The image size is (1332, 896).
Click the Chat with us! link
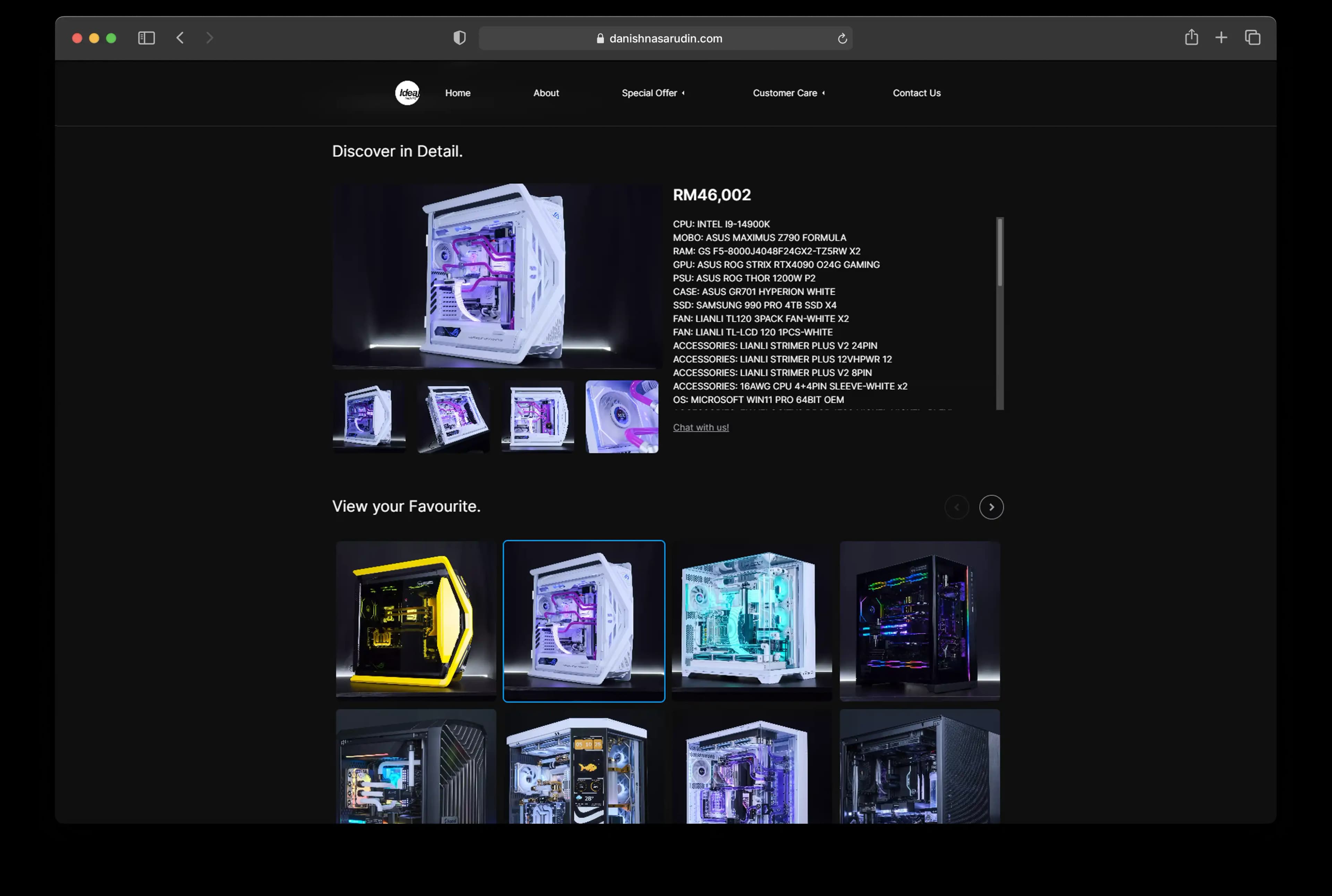(701, 427)
